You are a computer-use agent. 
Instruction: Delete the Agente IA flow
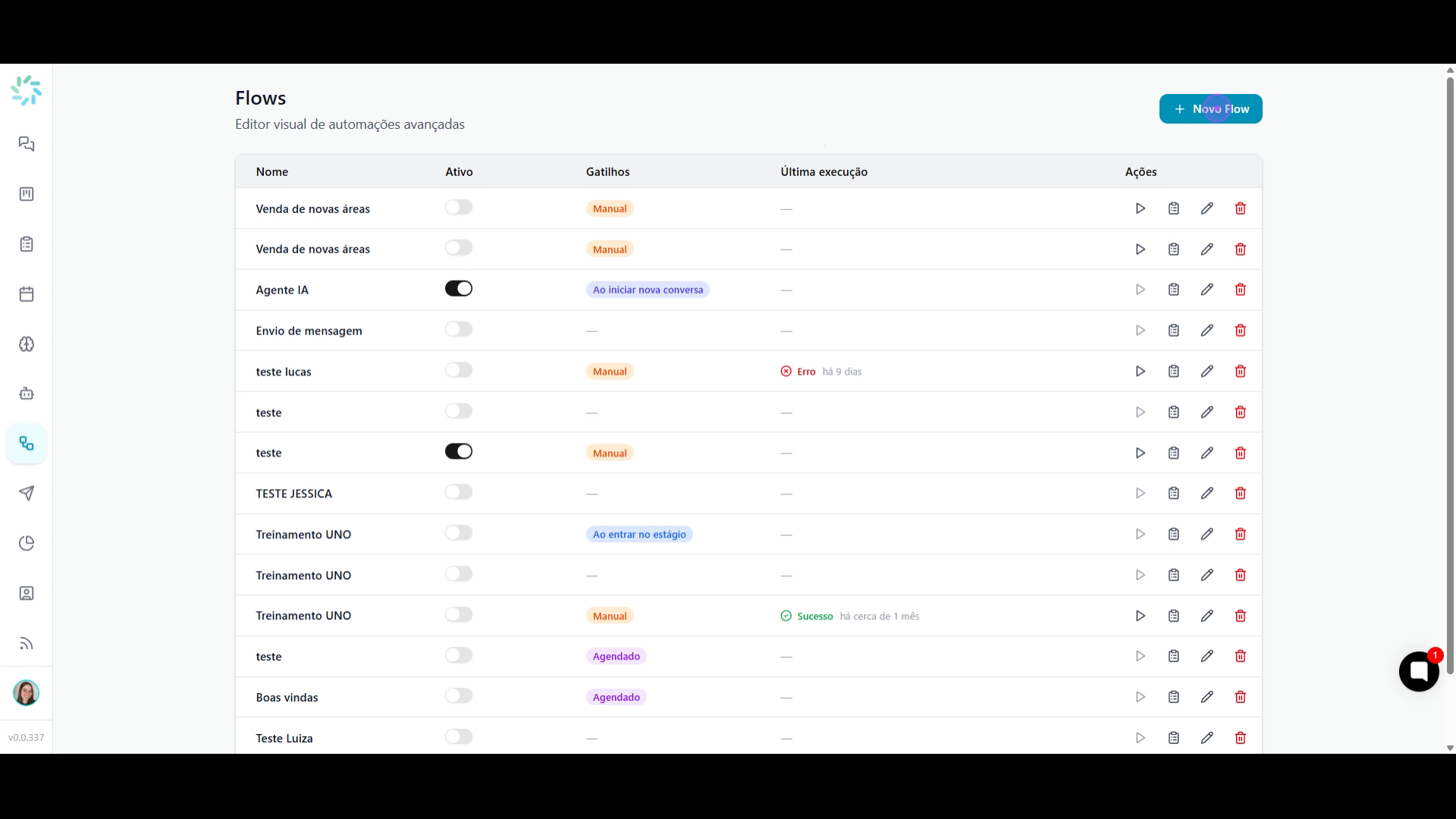[1241, 290]
